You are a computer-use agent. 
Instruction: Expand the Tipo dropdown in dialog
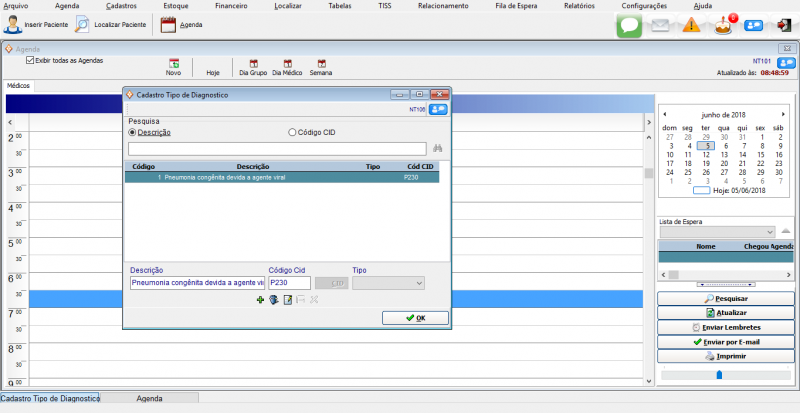tap(419, 283)
